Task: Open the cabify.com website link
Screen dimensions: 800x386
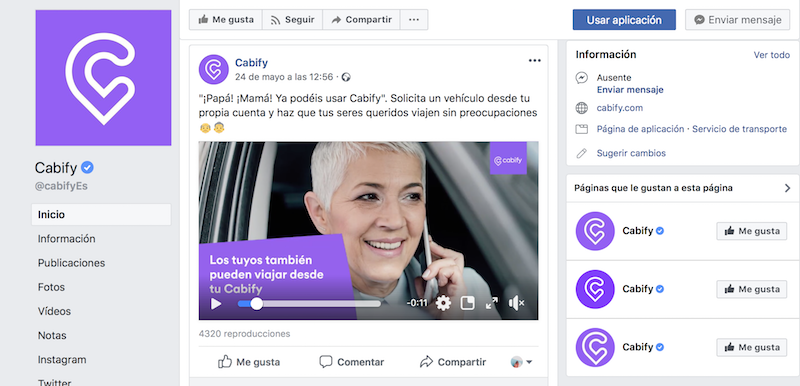Action: point(620,108)
